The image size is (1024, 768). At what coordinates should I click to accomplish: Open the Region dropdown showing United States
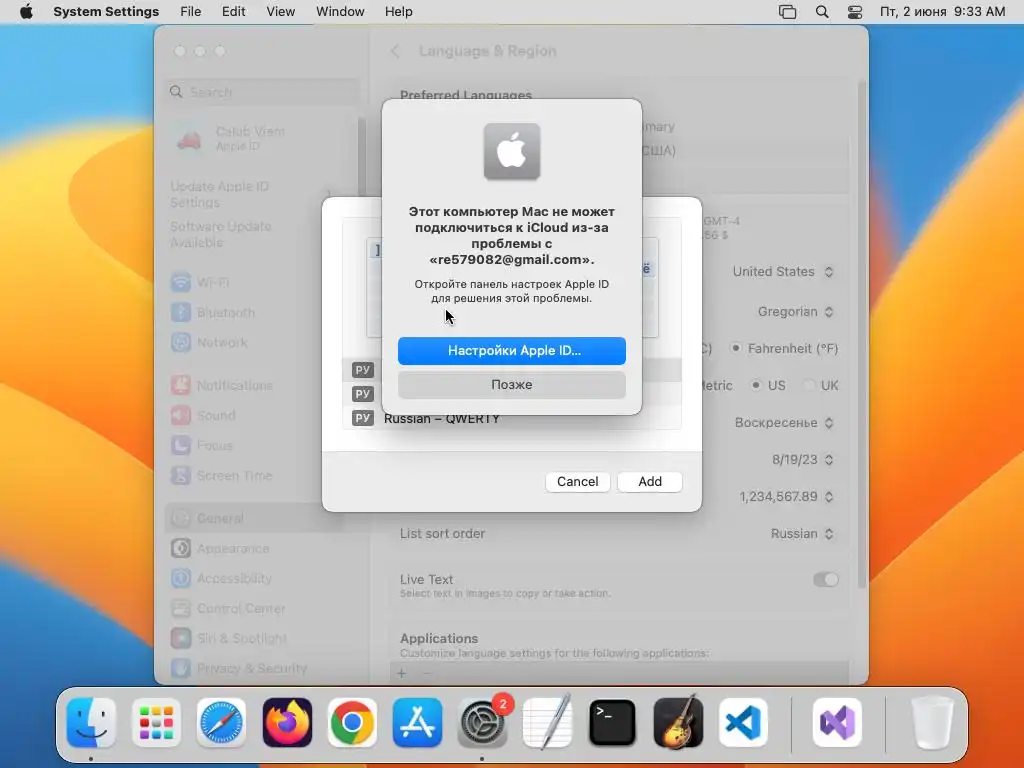783,272
